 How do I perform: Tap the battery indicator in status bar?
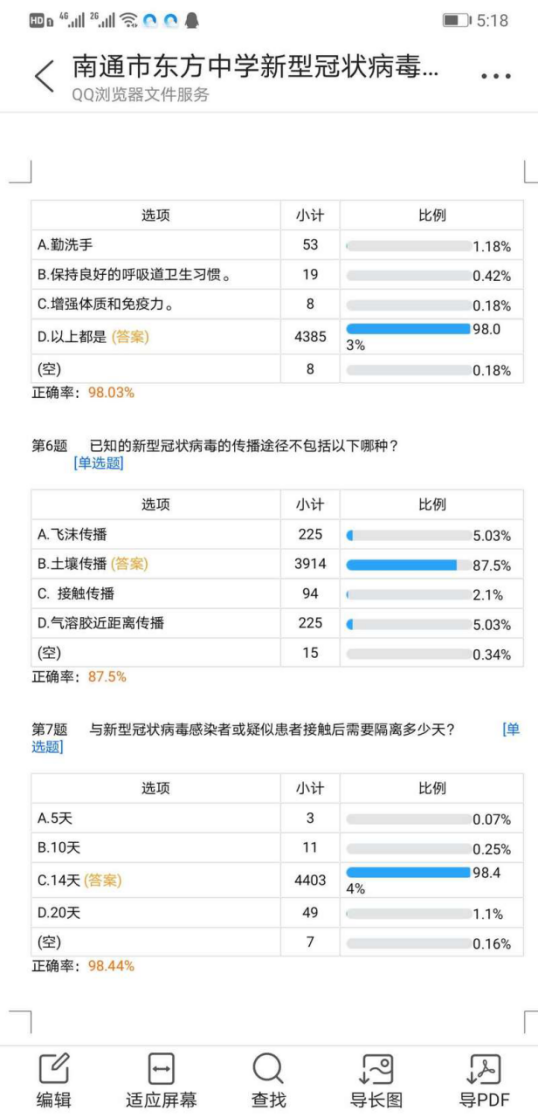pos(456,21)
